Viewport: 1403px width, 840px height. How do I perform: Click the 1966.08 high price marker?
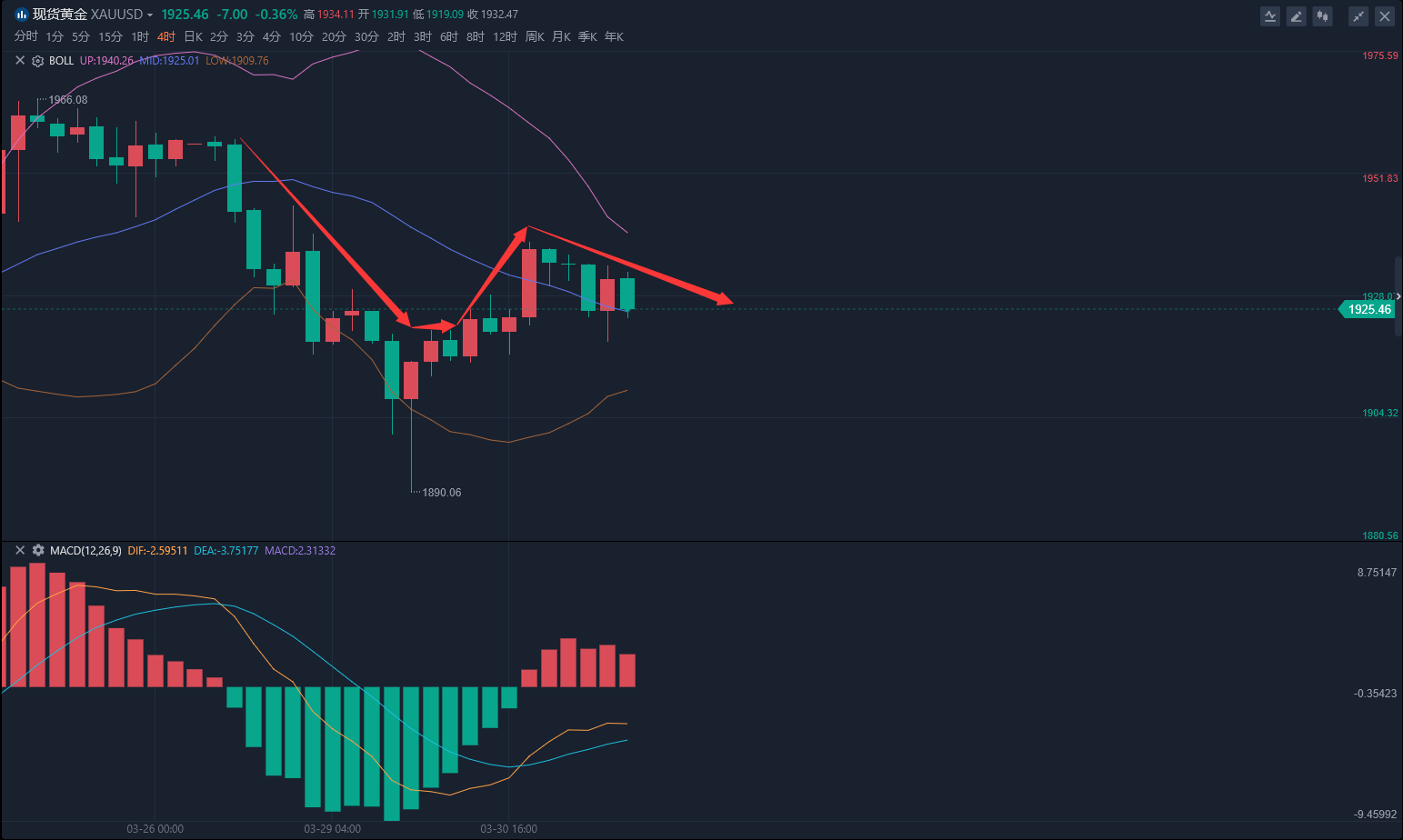[68, 100]
